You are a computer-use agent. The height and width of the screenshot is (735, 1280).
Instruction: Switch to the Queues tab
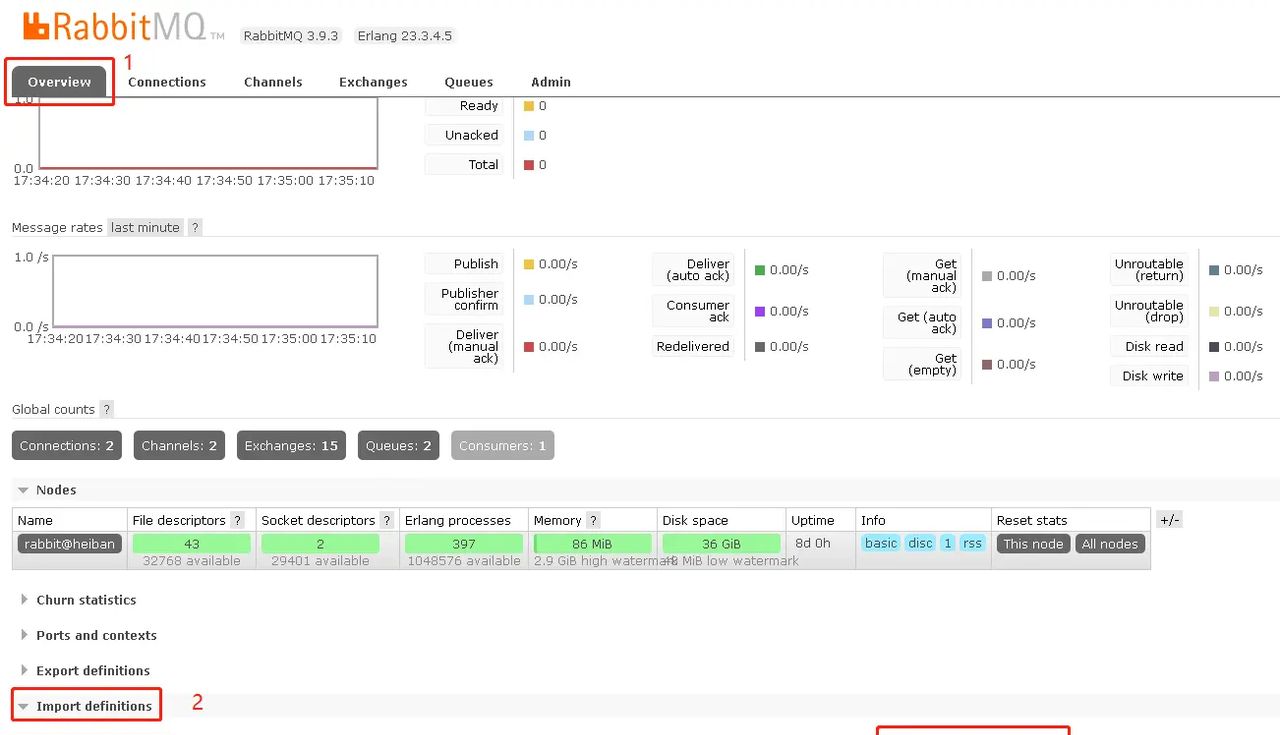point(469,82)
